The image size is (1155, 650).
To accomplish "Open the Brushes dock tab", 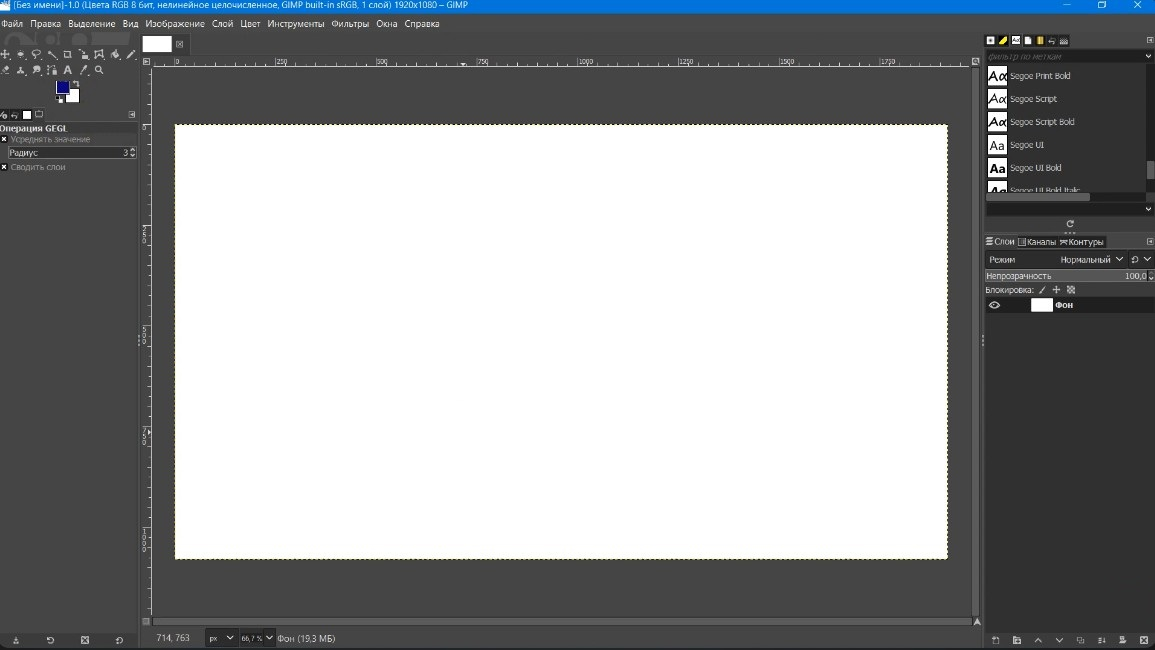I will [991, 41].
